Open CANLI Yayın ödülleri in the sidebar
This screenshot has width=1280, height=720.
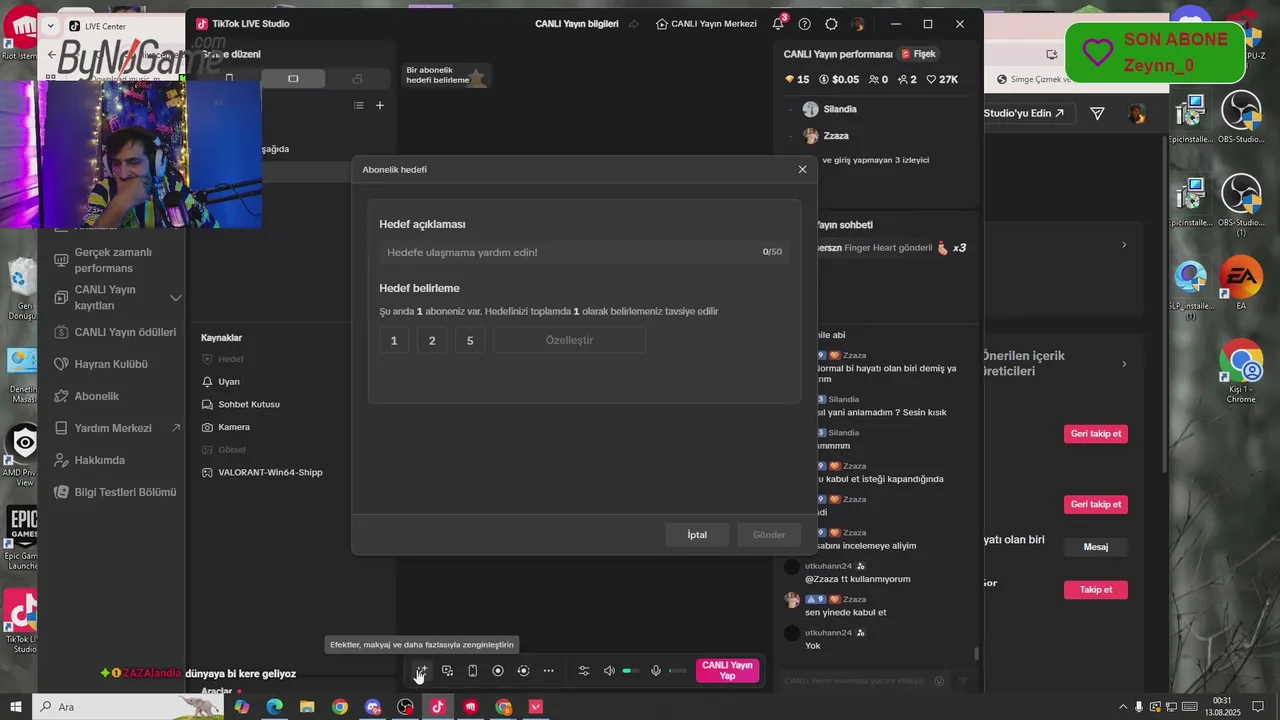pyautogui.click(x=113, y=332)
